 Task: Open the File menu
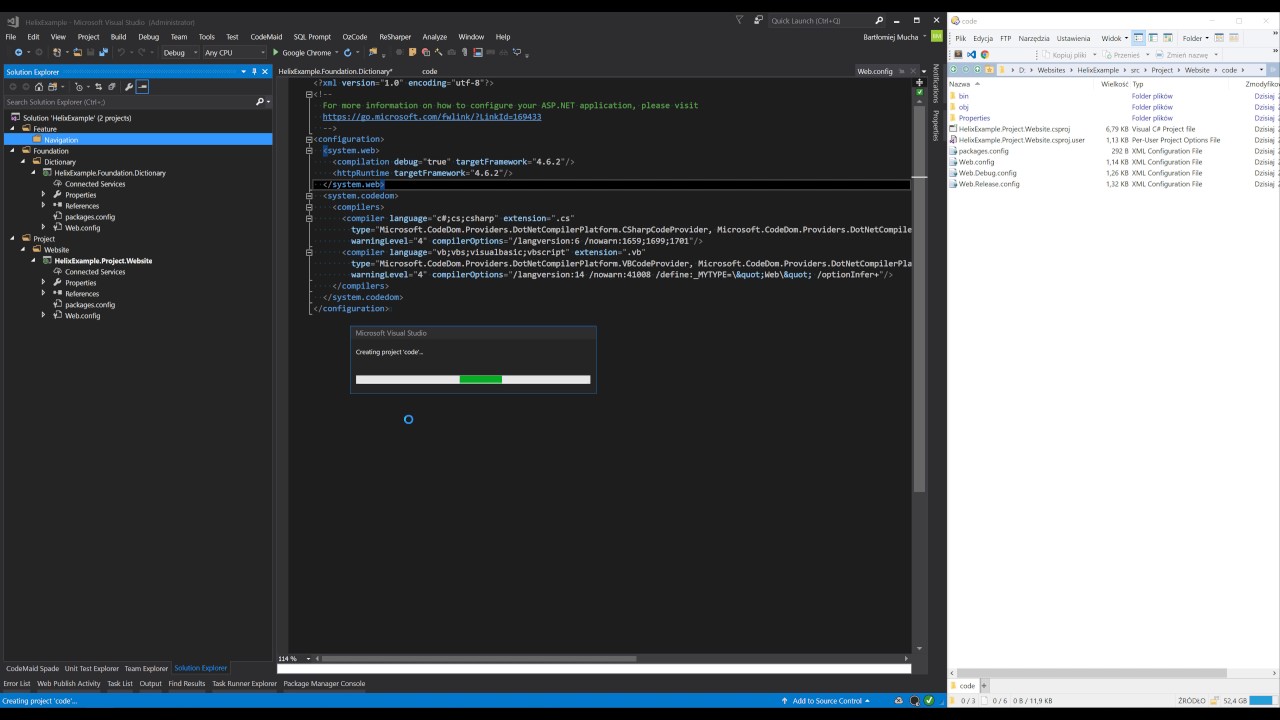tap(11, 37)
